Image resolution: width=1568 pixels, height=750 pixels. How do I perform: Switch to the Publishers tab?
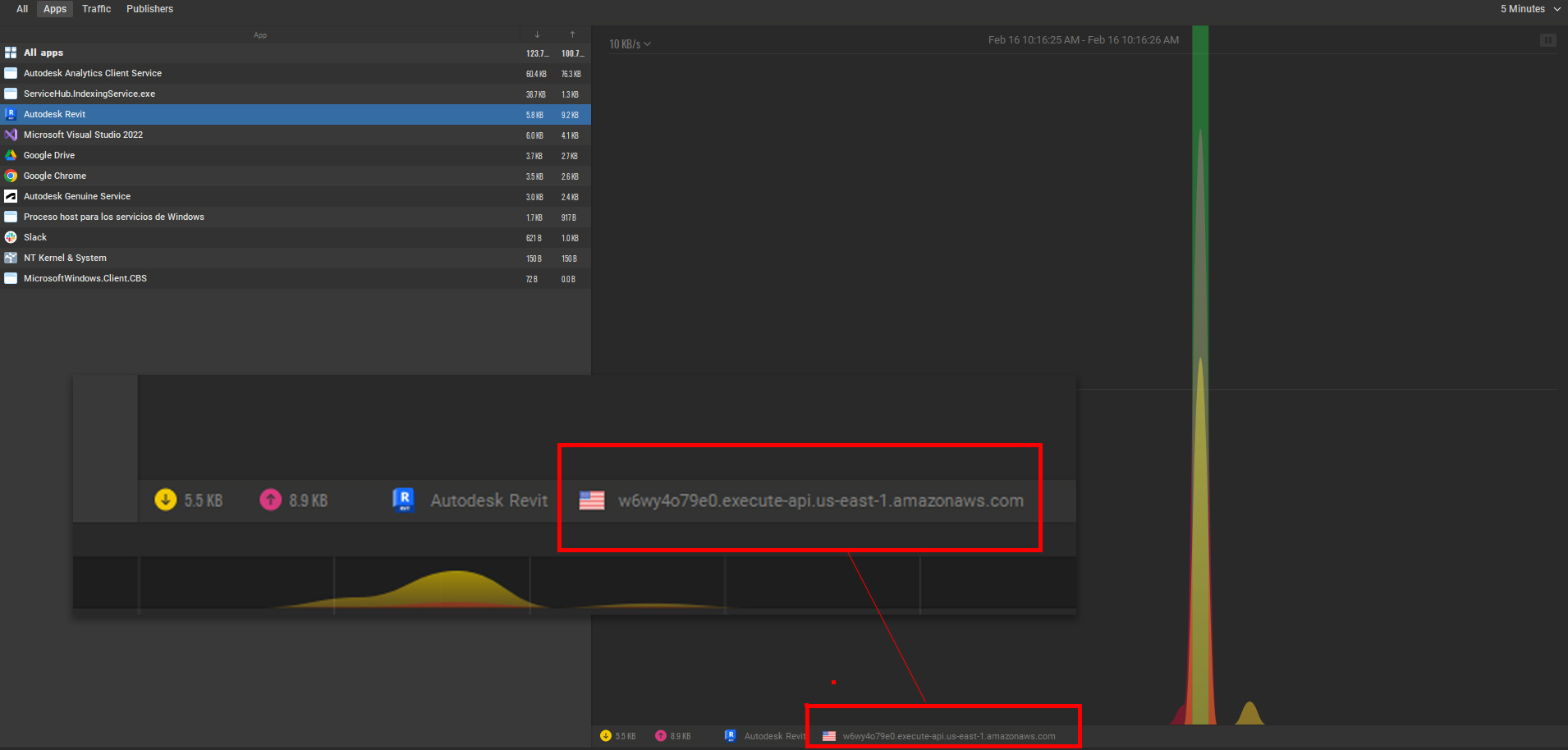149,9
